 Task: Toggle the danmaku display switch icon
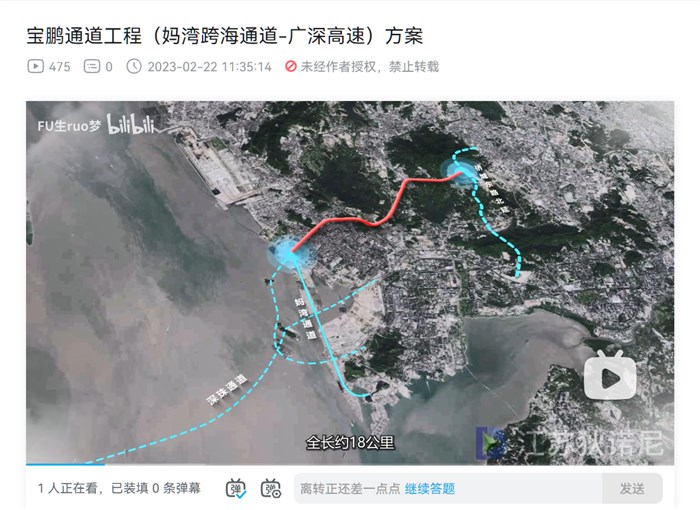(x=236, y=488)
